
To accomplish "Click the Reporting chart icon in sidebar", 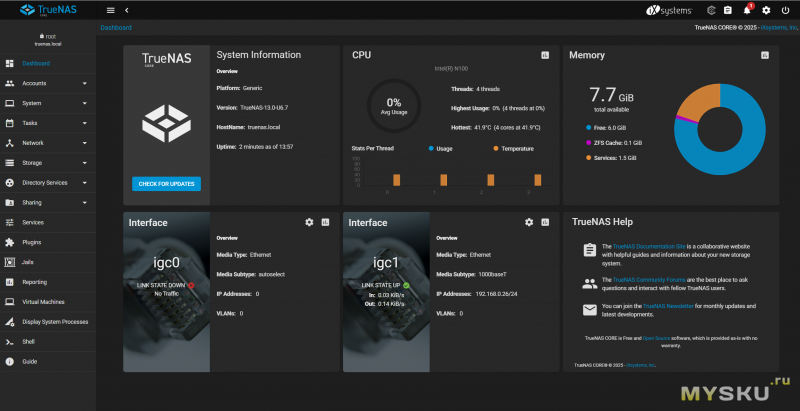I will [x=9, y=282].
